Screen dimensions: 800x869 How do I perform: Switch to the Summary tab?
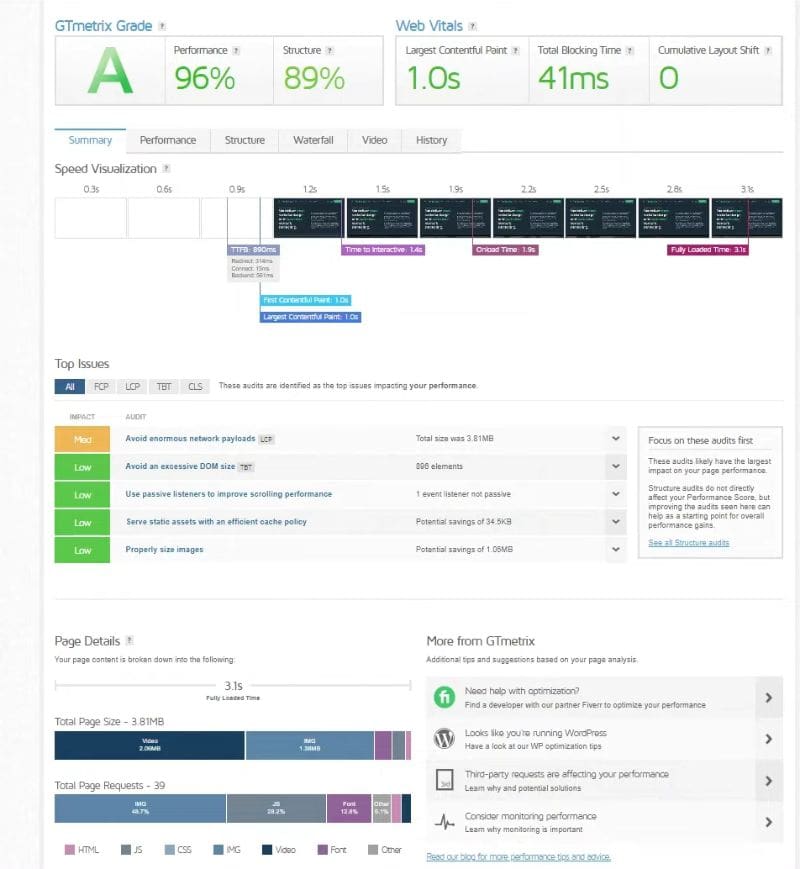[90, 140]
